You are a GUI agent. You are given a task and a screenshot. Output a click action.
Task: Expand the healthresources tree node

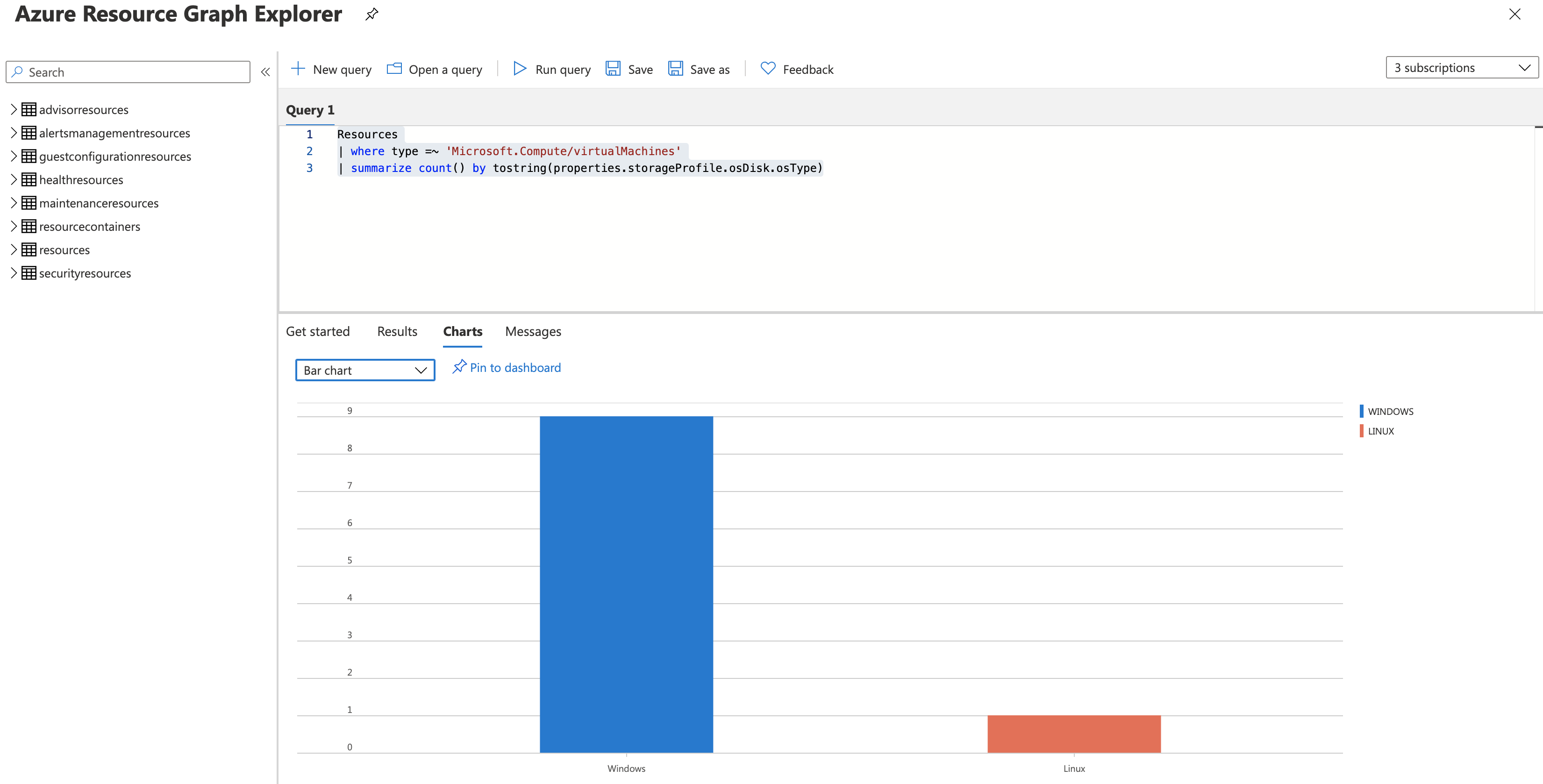pos(13,179)
